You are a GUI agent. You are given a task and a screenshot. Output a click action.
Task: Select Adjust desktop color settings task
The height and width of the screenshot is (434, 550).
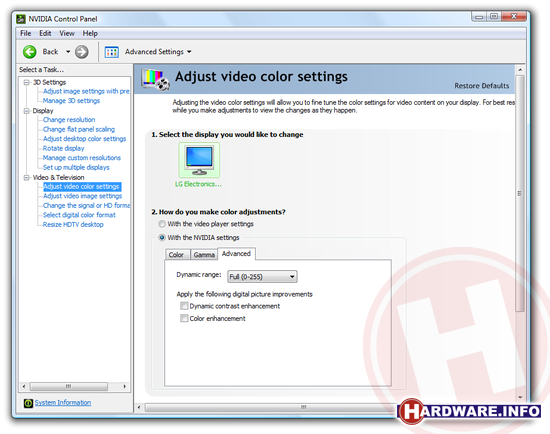(84, 139)
